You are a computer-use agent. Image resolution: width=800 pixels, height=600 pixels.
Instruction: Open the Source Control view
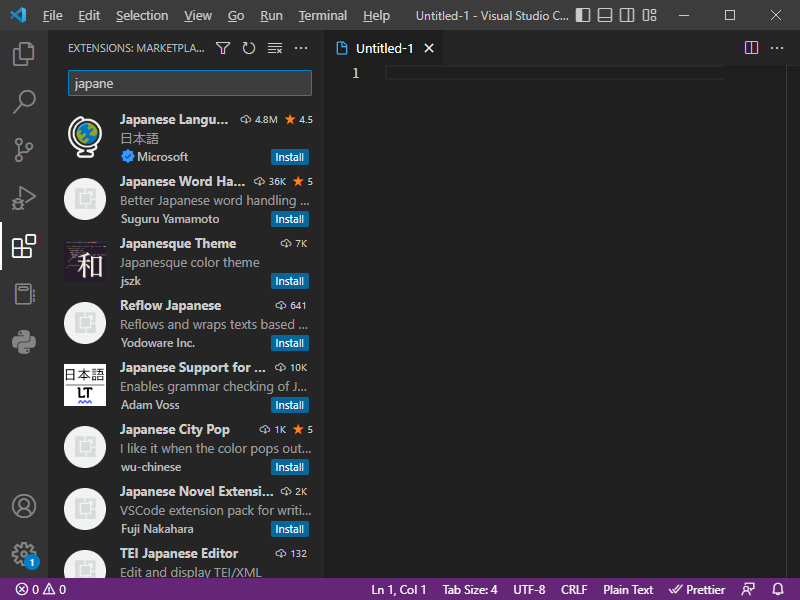tap(23, 150)
